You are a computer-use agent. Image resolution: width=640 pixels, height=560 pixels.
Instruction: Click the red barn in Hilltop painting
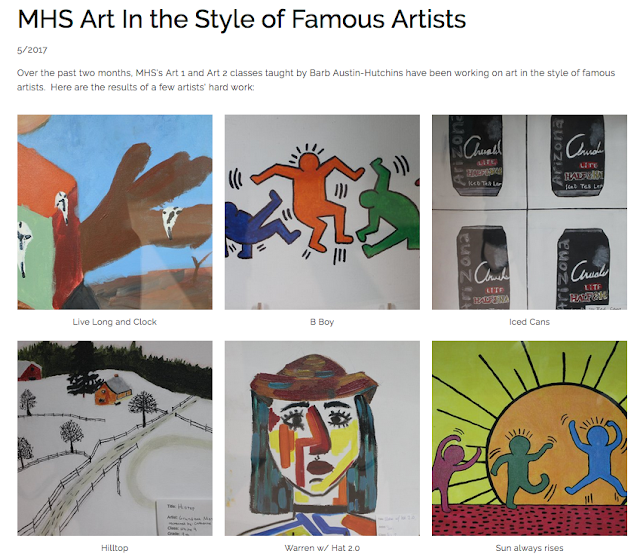point(30,371)
